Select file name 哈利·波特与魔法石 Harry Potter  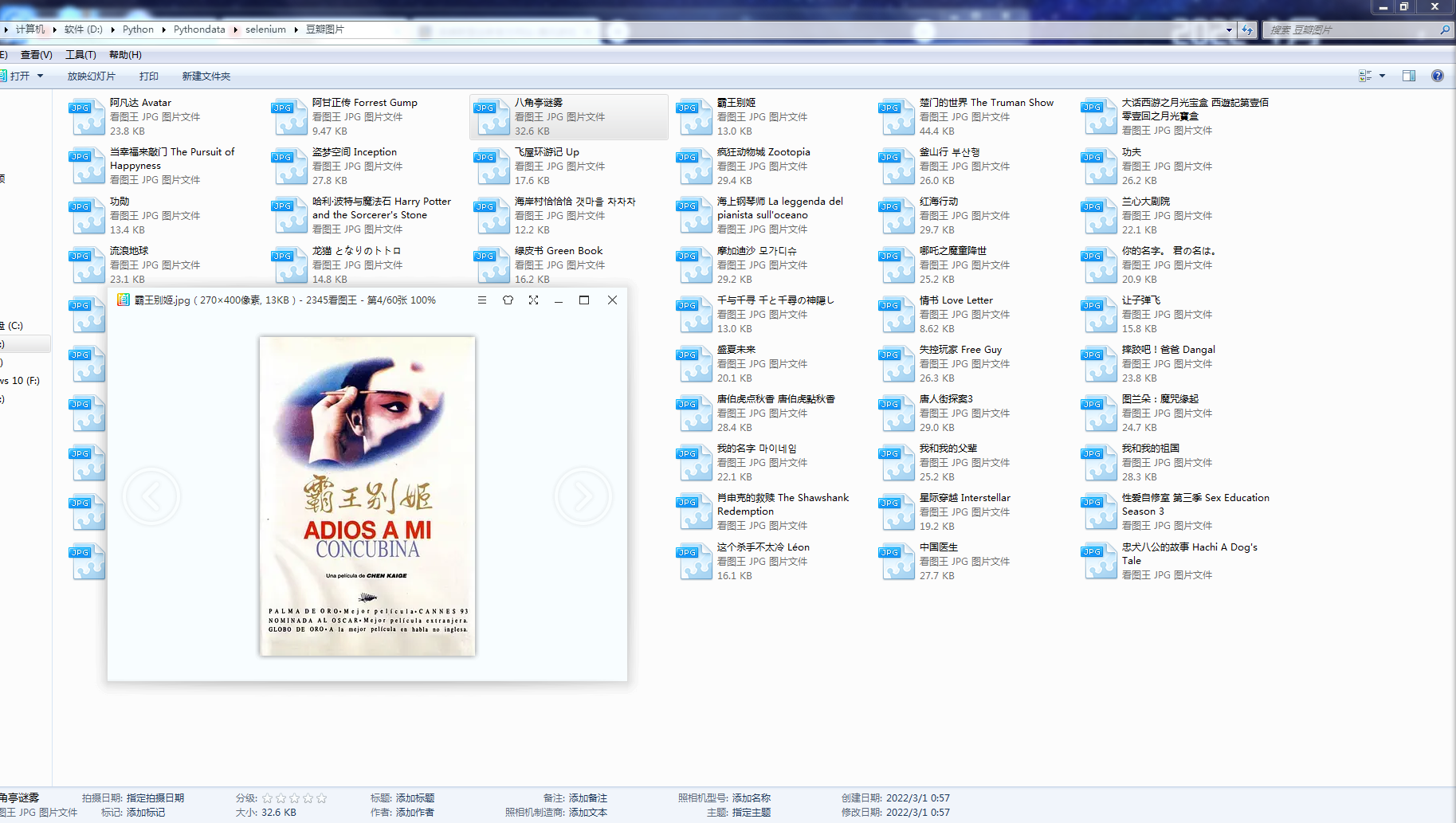tap(382, 208)
